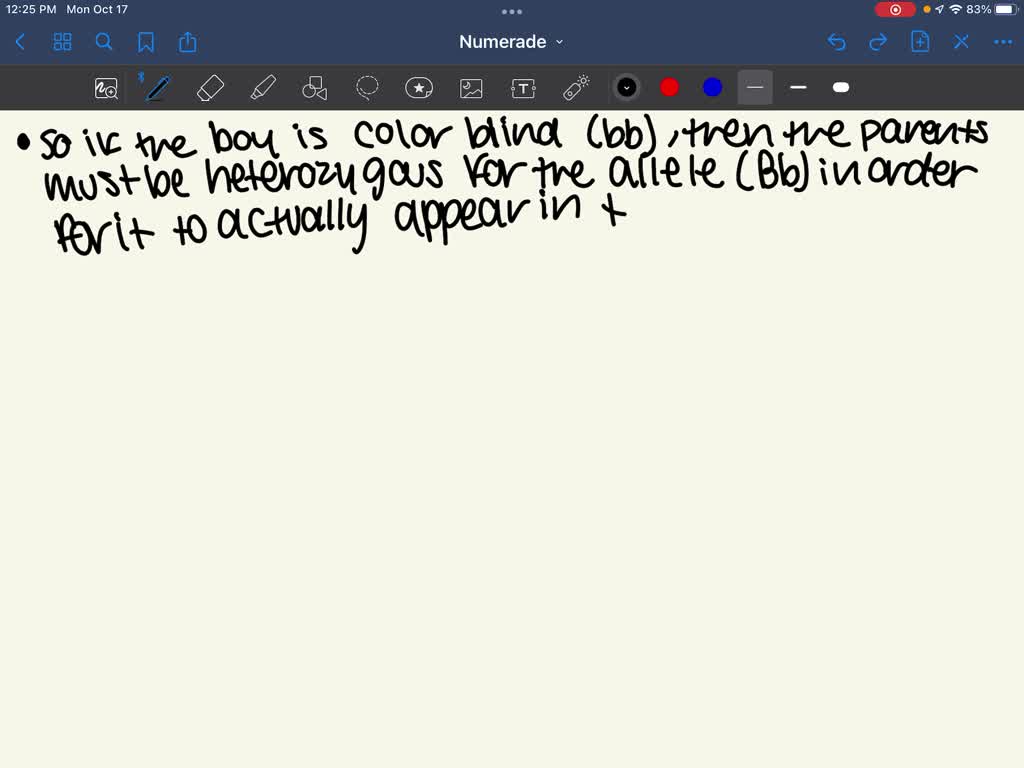The height and width of the screenshot is (768, 1024).
Task: Select the Eraser tool
Action: (x=211, y=88)
